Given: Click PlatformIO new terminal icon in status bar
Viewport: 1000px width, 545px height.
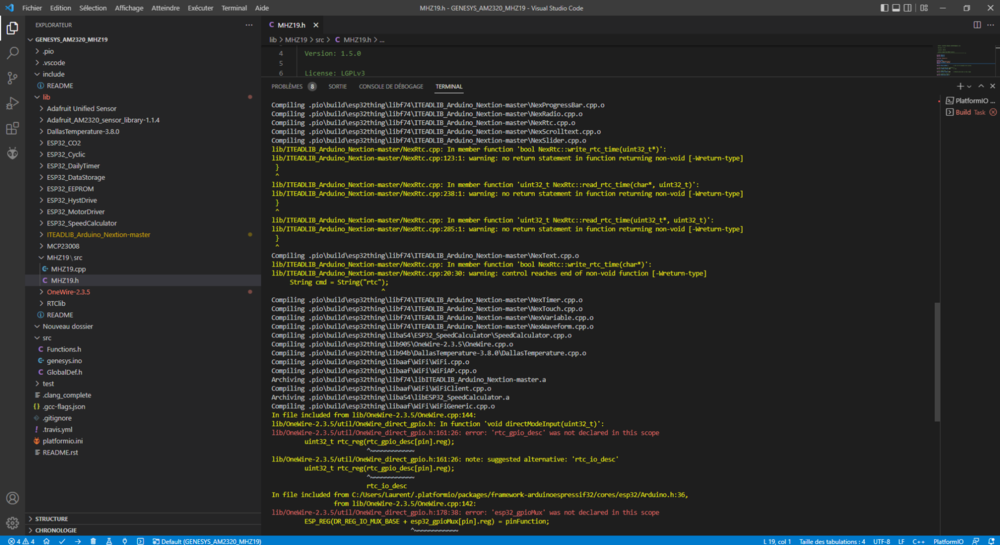Looking at the screenshot, I should coord(140,541).
